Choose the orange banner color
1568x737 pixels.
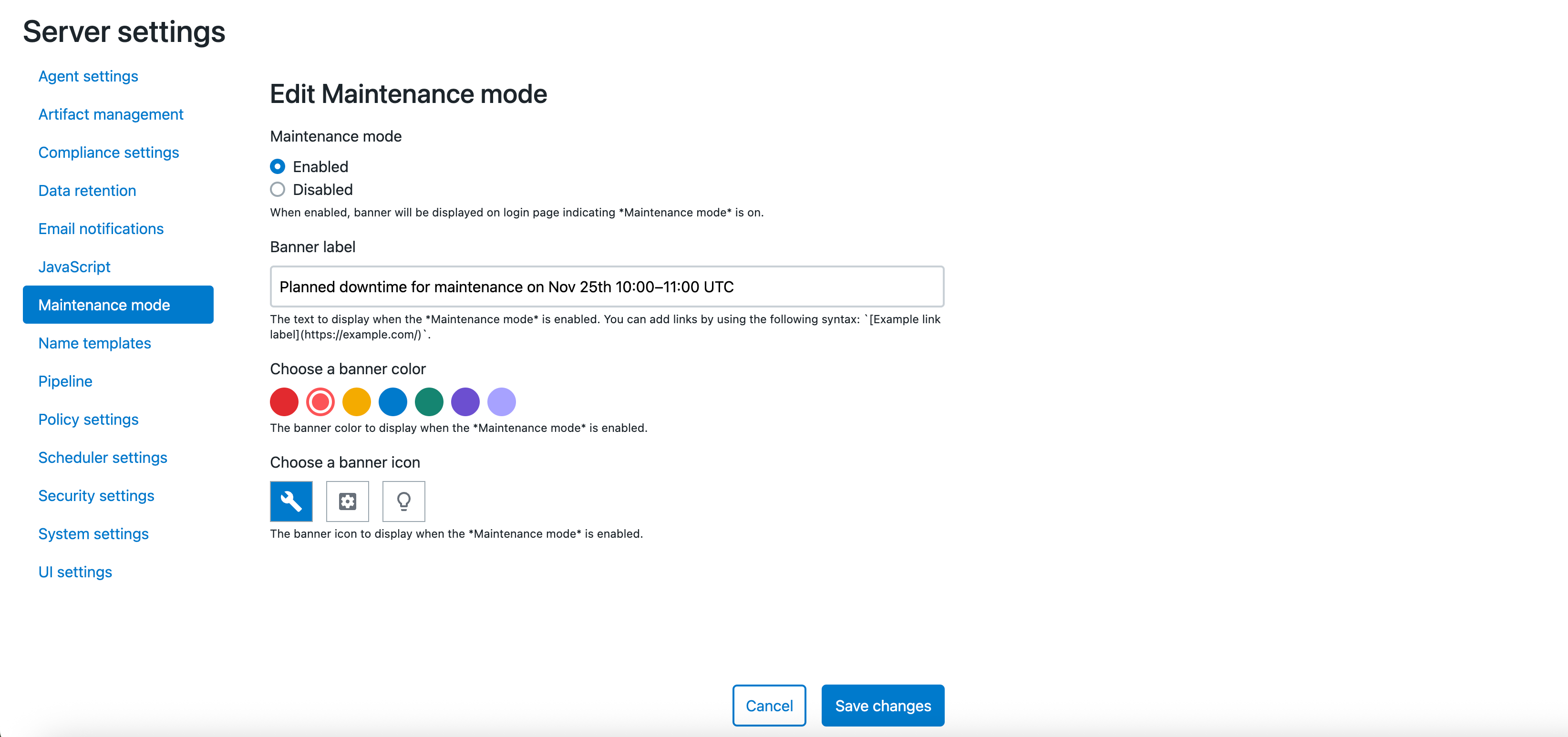pos(356,402)
